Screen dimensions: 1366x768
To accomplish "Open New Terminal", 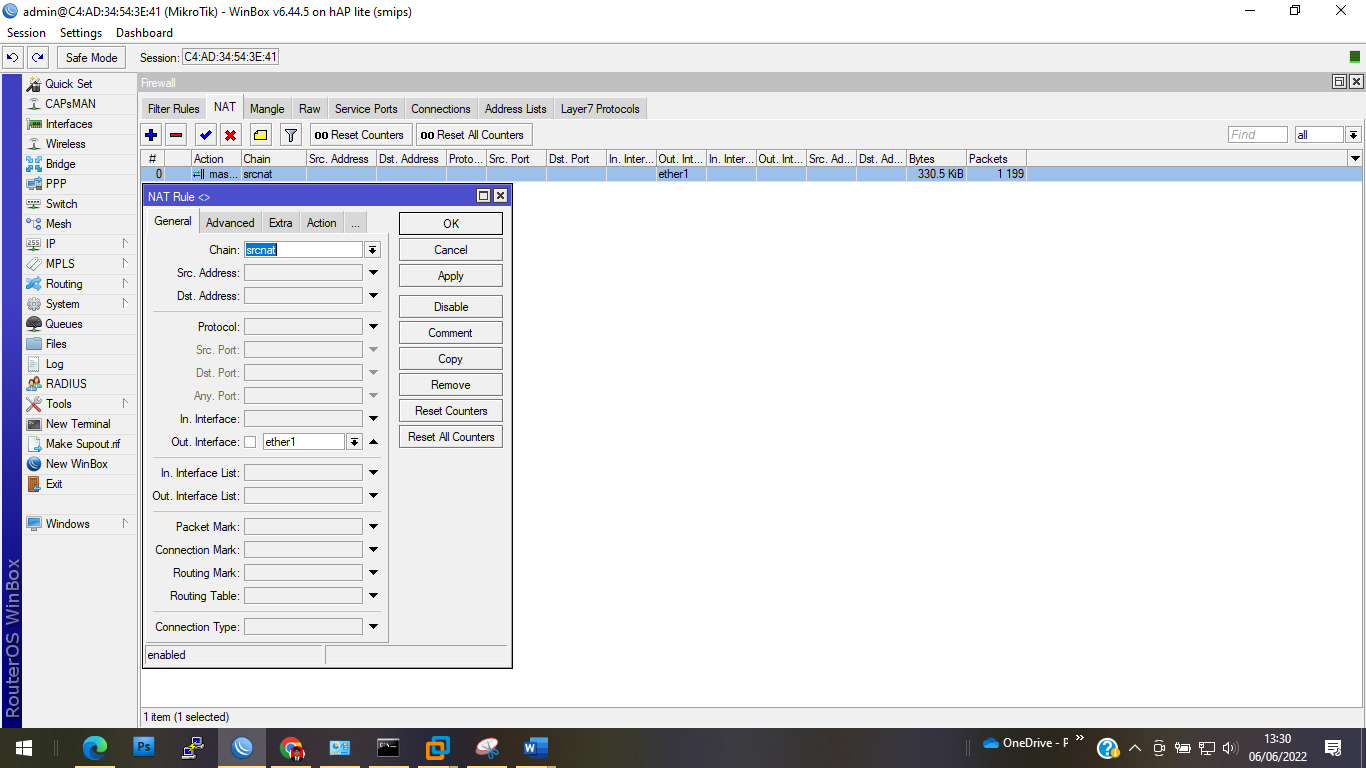I will click(80, 424).
